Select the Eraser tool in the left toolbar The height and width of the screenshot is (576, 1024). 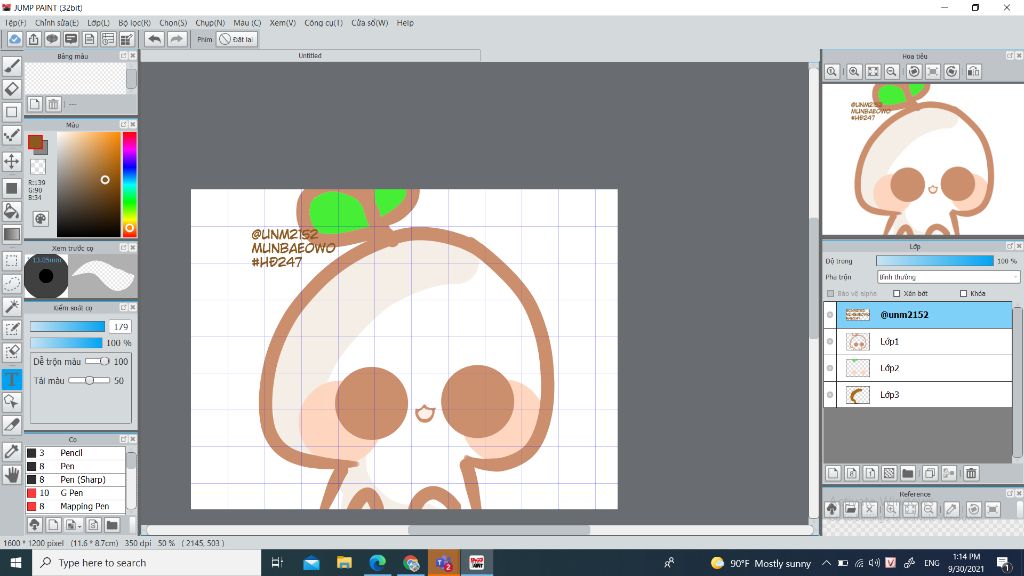coord(12,89)
